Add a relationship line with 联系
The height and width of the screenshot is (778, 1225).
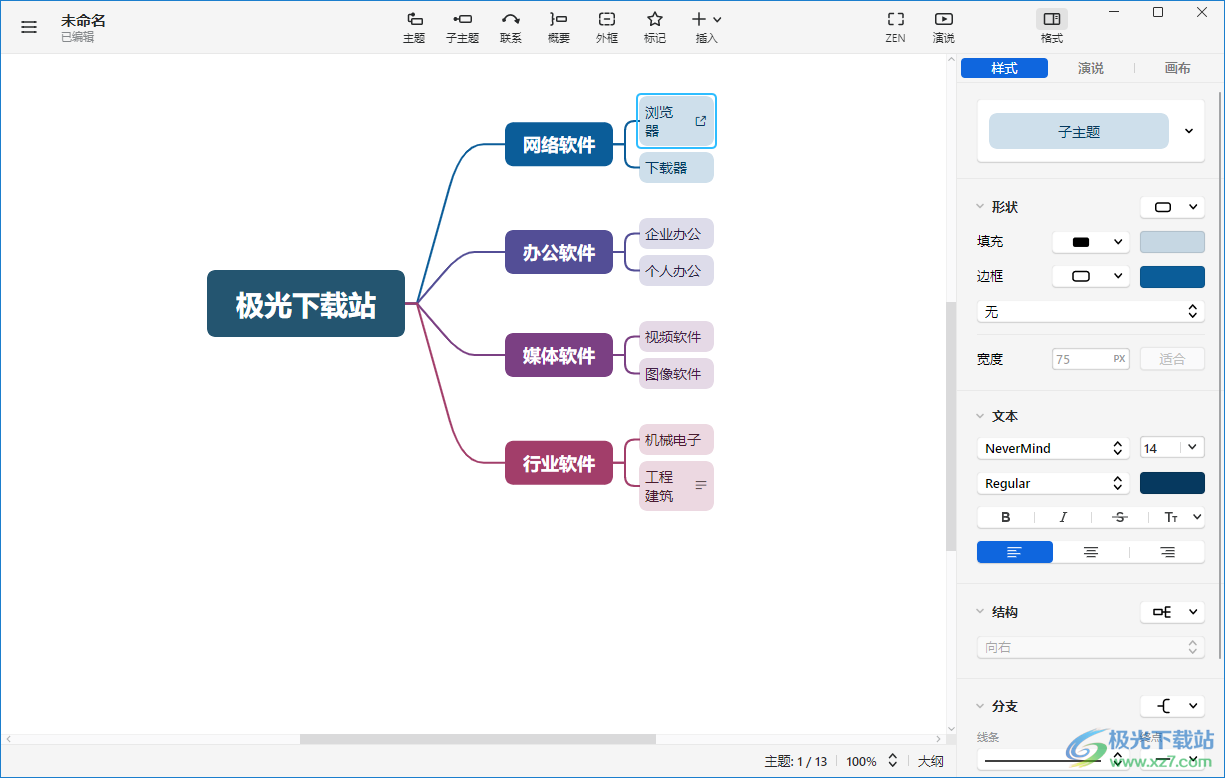[x=511, y=27]
